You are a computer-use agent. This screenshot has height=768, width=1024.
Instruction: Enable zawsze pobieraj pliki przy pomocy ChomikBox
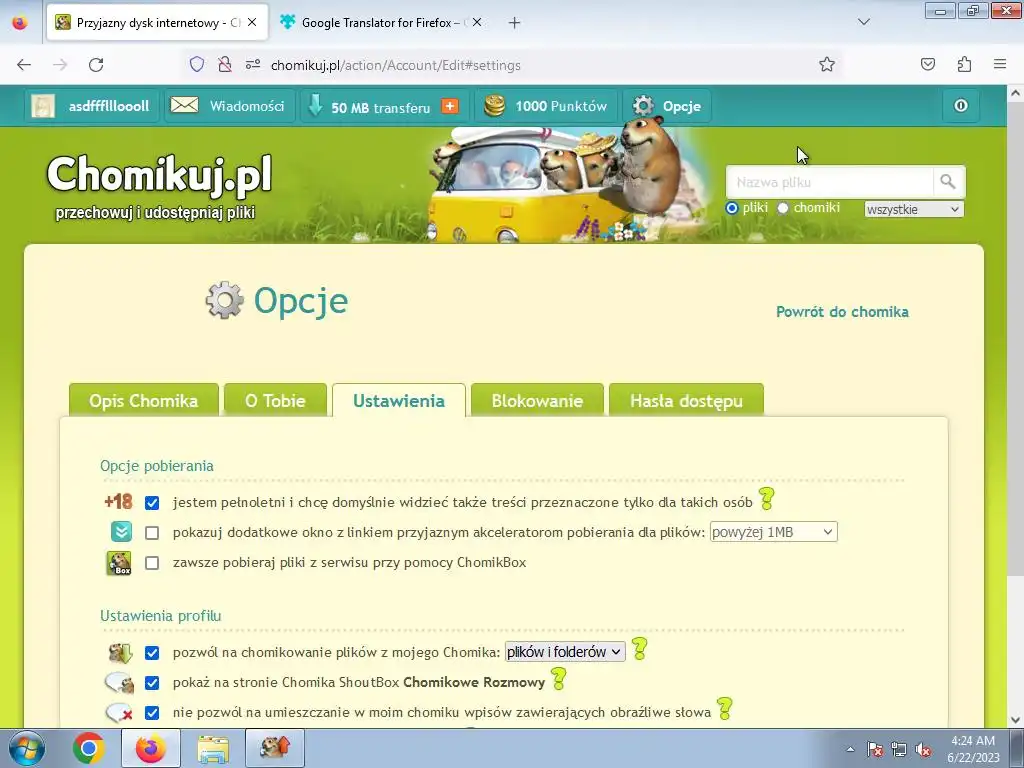point(152,563)
